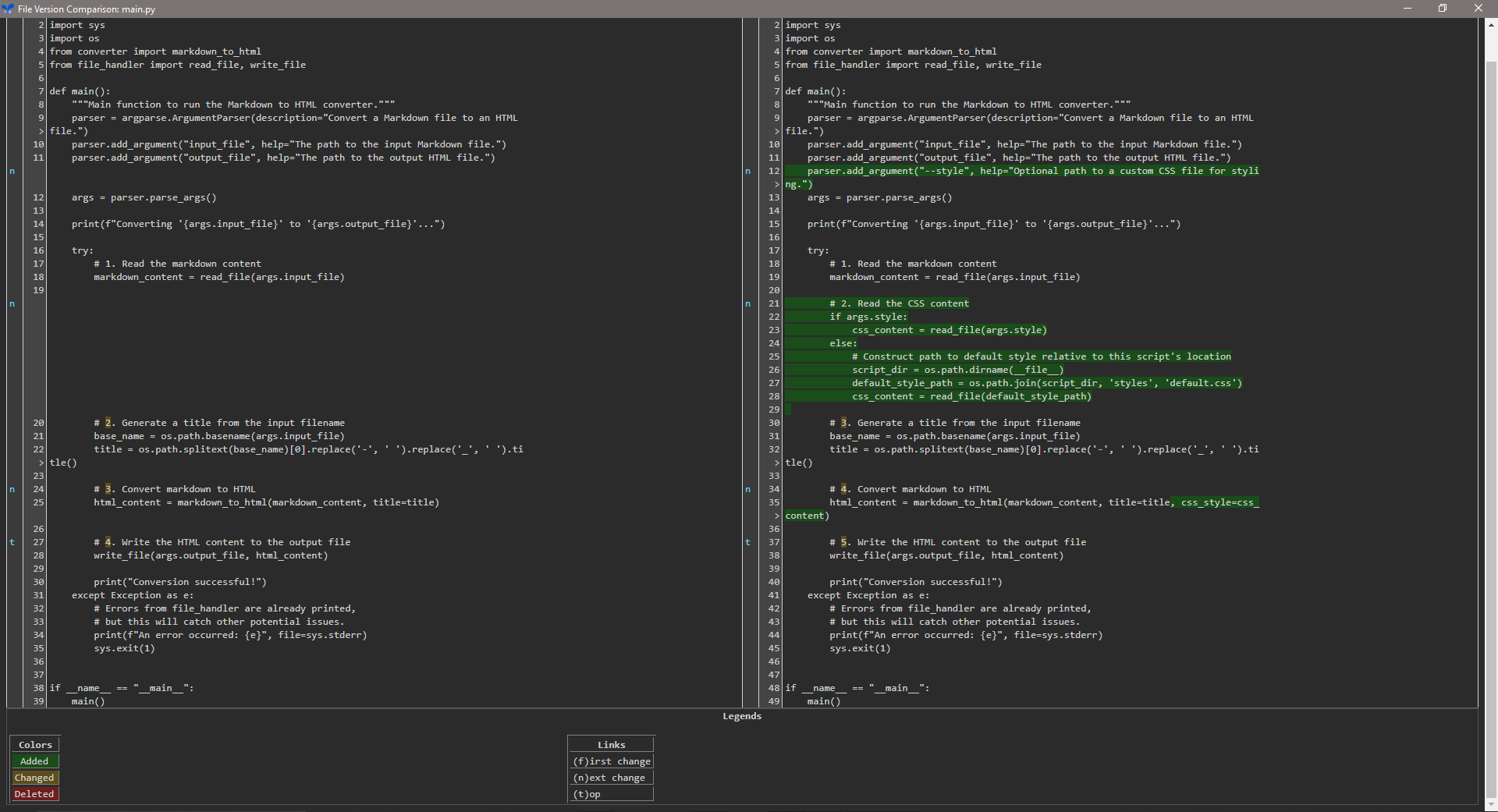Click 'css_content = read_file(default_style_path)' line 28
The height and width of the screenshot is (812, 1498).
click(x=971, y=397)
